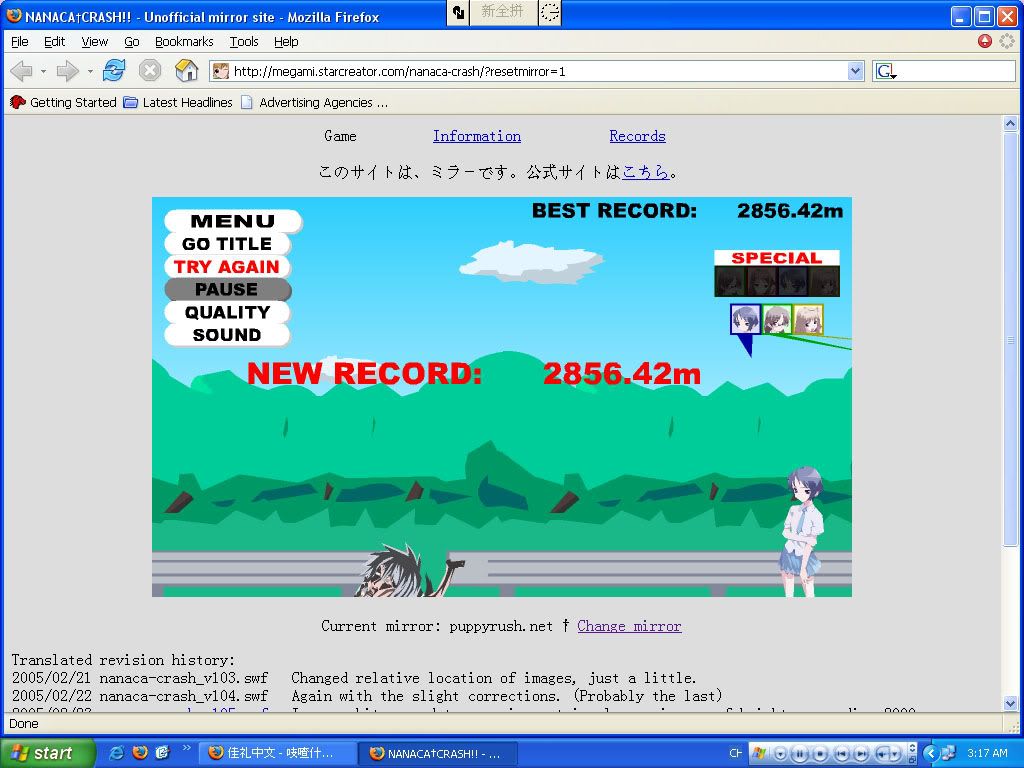The height and width of the screenshot is (768, 1024).
Task: Follow the Change mirror link
Action: coord(629,626)
